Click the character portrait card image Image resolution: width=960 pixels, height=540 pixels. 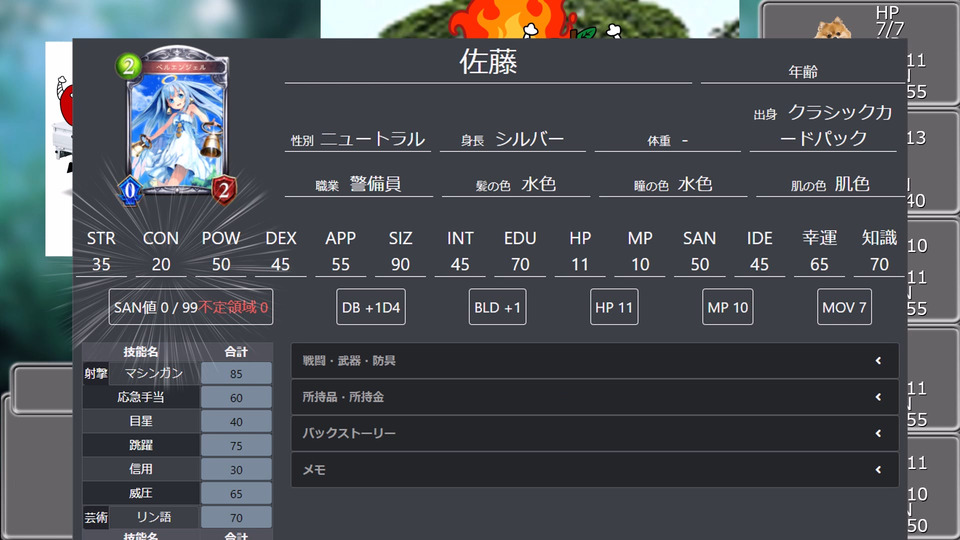coord(177,125)
